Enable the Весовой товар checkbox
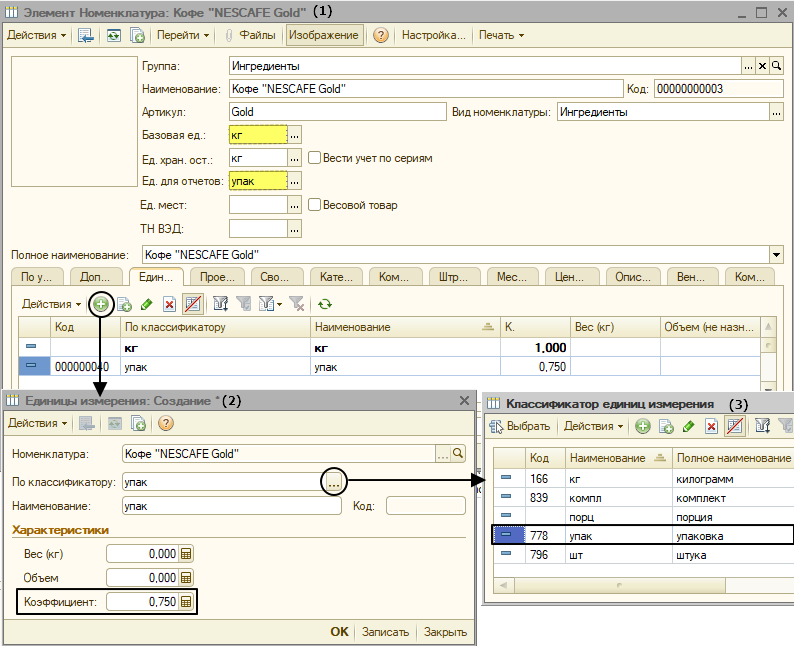The image size is (794, 646). tap(314, 205)
